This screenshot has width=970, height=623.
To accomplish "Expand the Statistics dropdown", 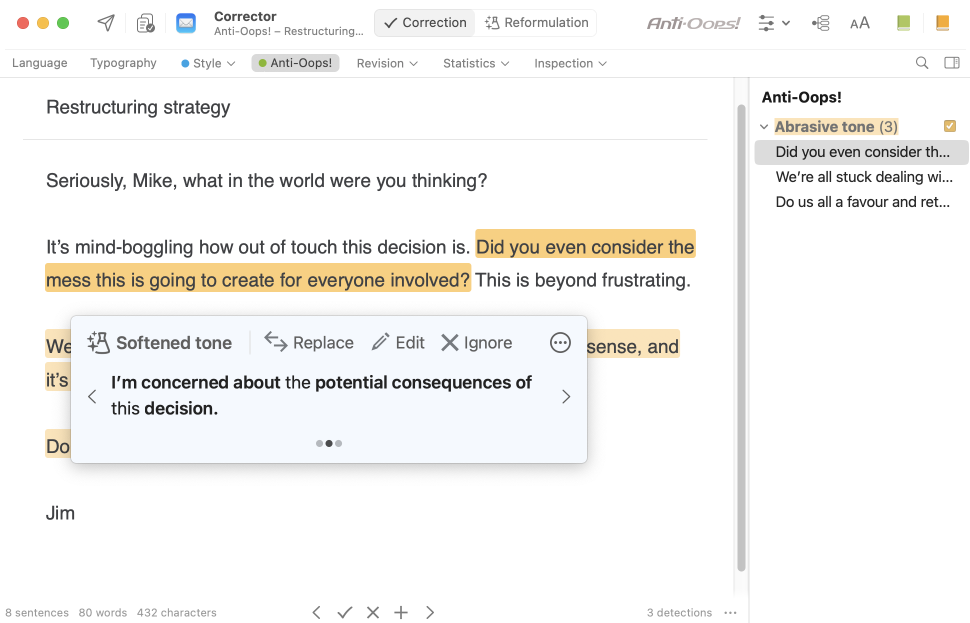I will (476, 63).
